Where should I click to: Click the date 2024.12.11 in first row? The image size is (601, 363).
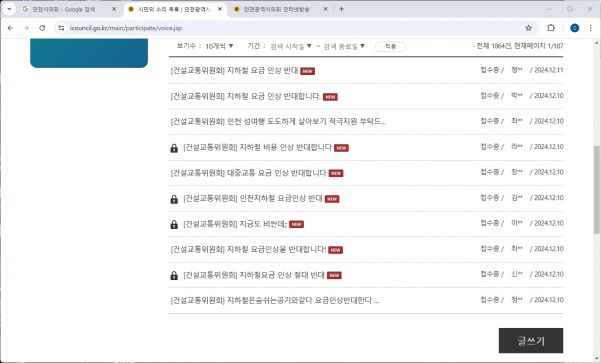click(x=549, y=70)
